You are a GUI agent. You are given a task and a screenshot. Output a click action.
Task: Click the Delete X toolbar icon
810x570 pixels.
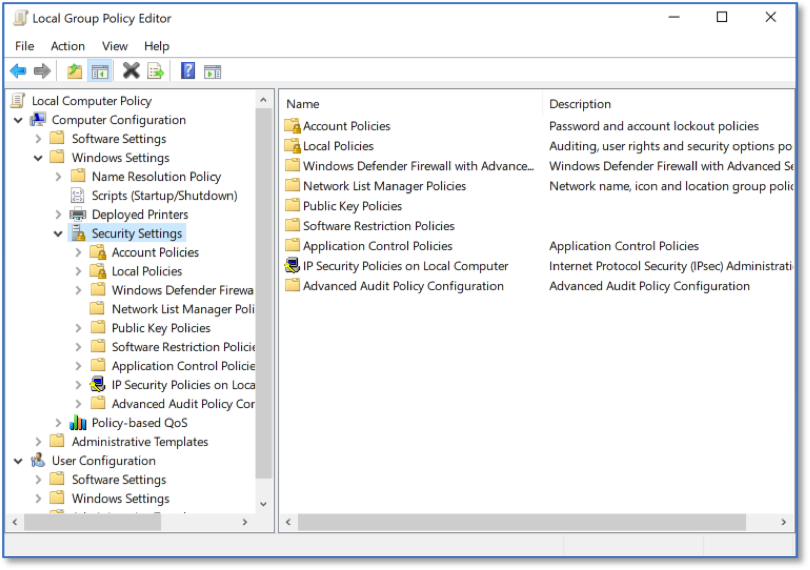coord(131,71)
